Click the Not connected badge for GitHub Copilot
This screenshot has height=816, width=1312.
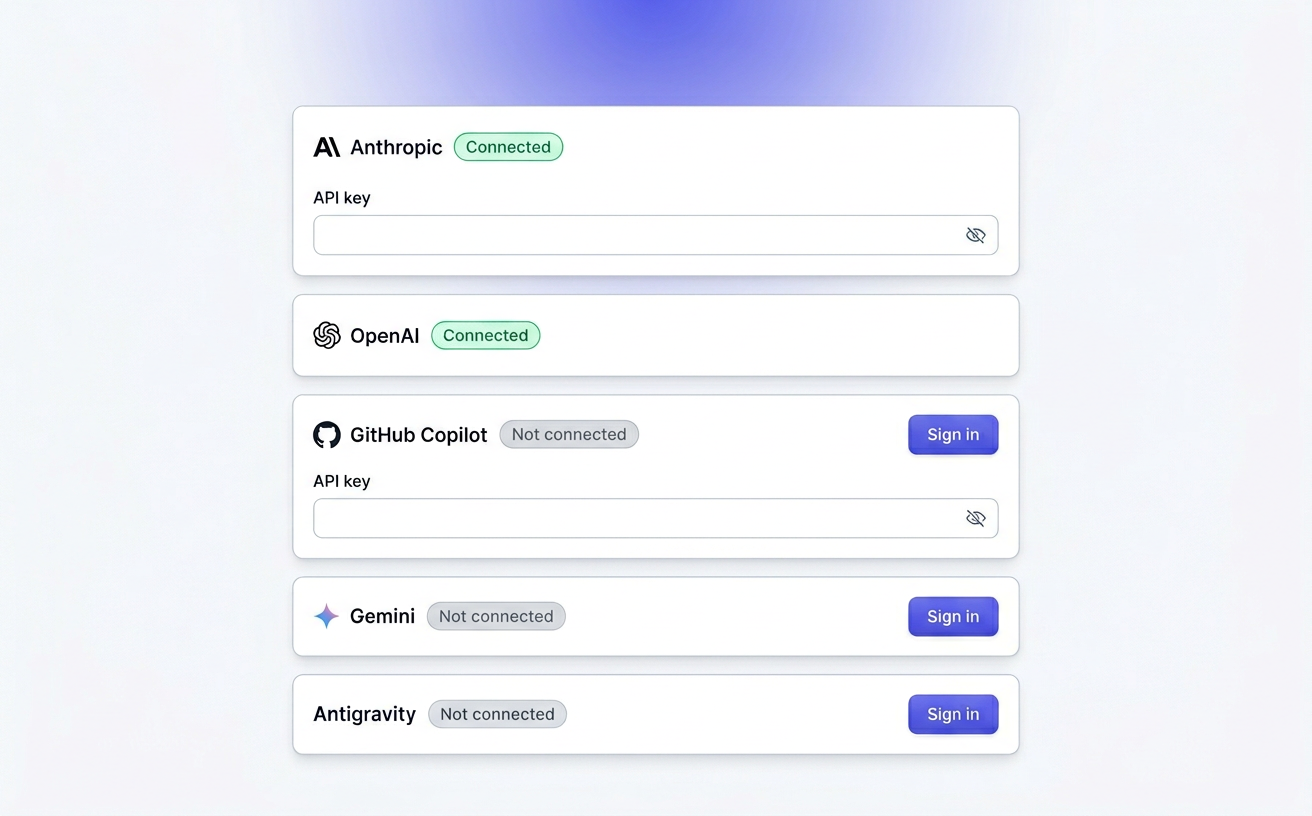[x=568, y=434]
